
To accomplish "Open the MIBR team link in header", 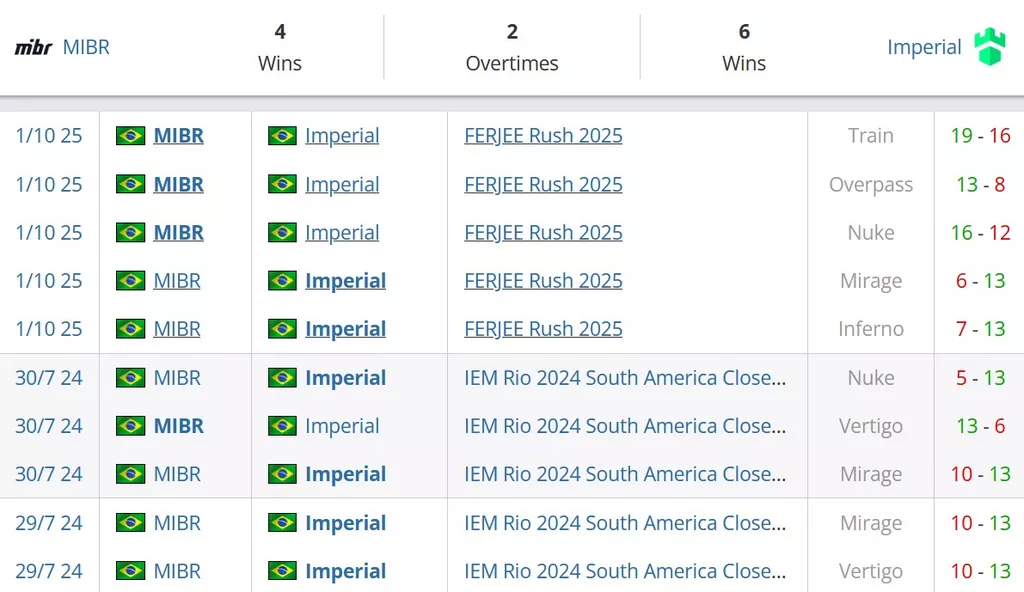I will coord(86,47).
